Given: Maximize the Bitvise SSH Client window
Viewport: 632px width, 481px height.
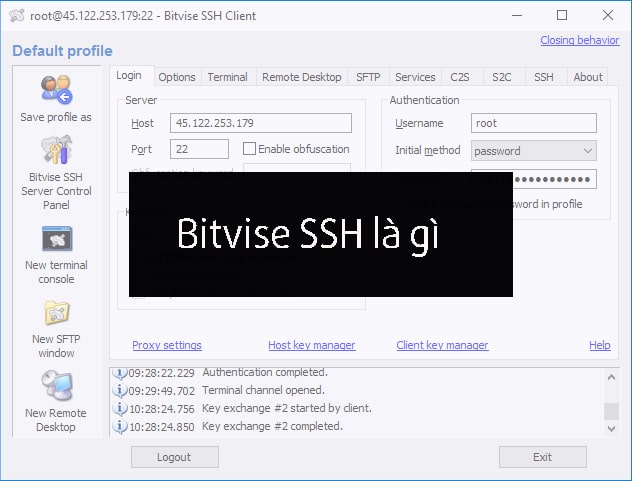Looking at the screenshot, I should point(562,15).
